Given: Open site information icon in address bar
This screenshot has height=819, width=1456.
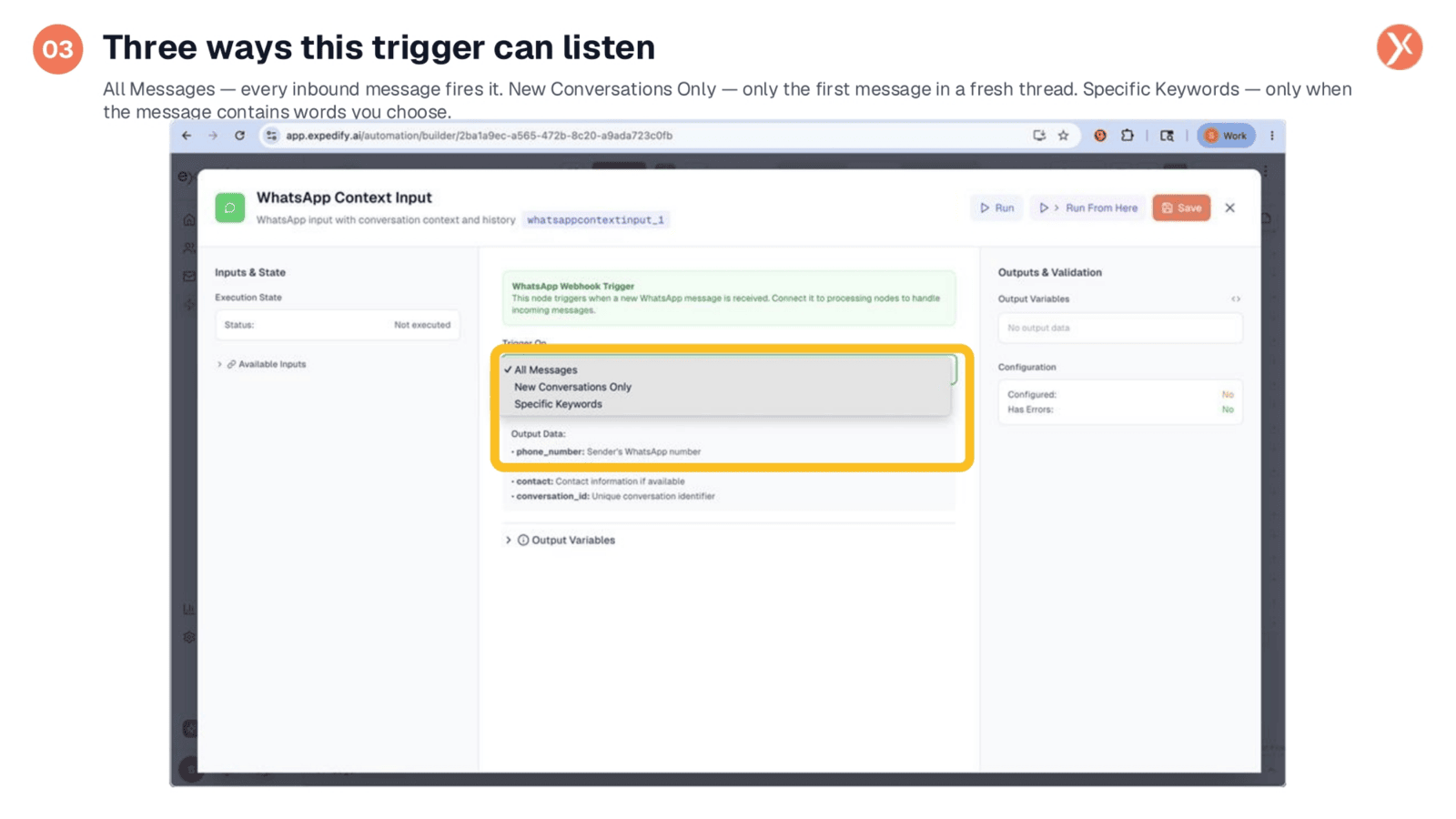Looking at the screenshot, I should [x=271, y=136].
